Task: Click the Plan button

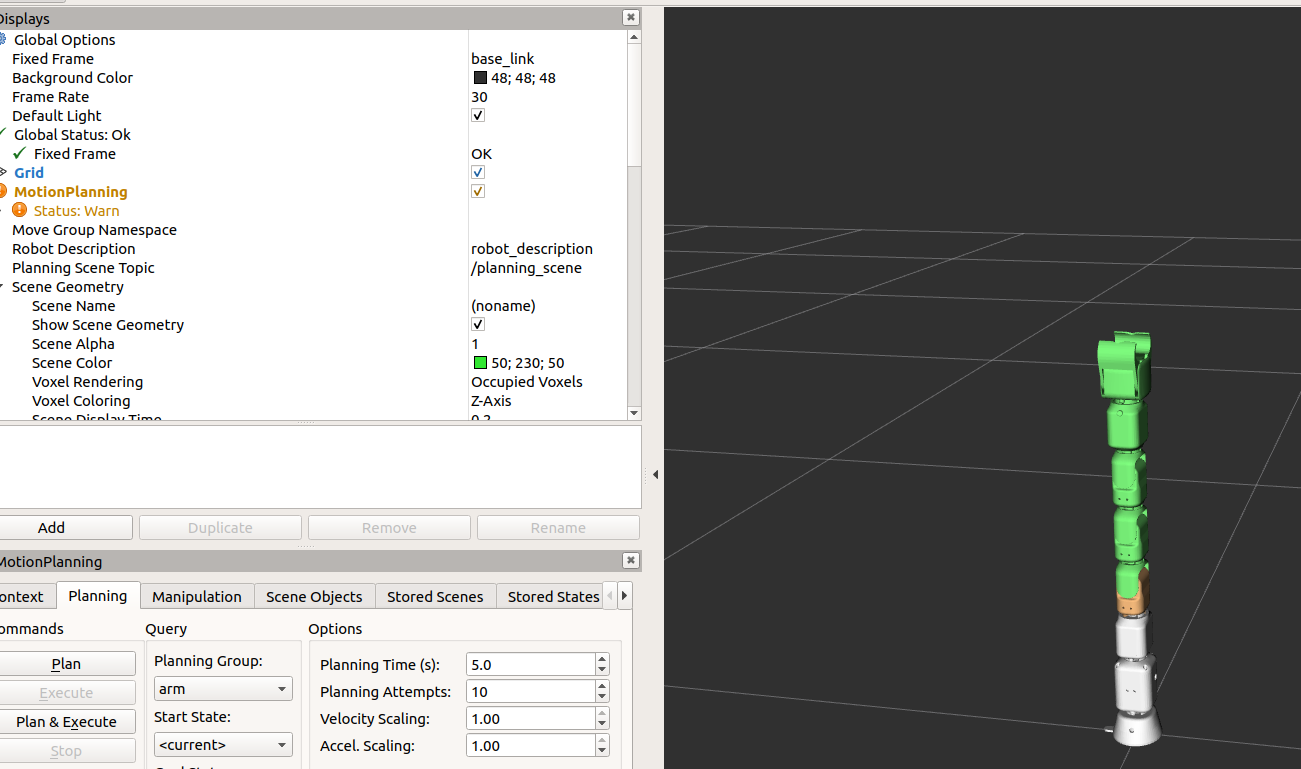Action: 66,663
